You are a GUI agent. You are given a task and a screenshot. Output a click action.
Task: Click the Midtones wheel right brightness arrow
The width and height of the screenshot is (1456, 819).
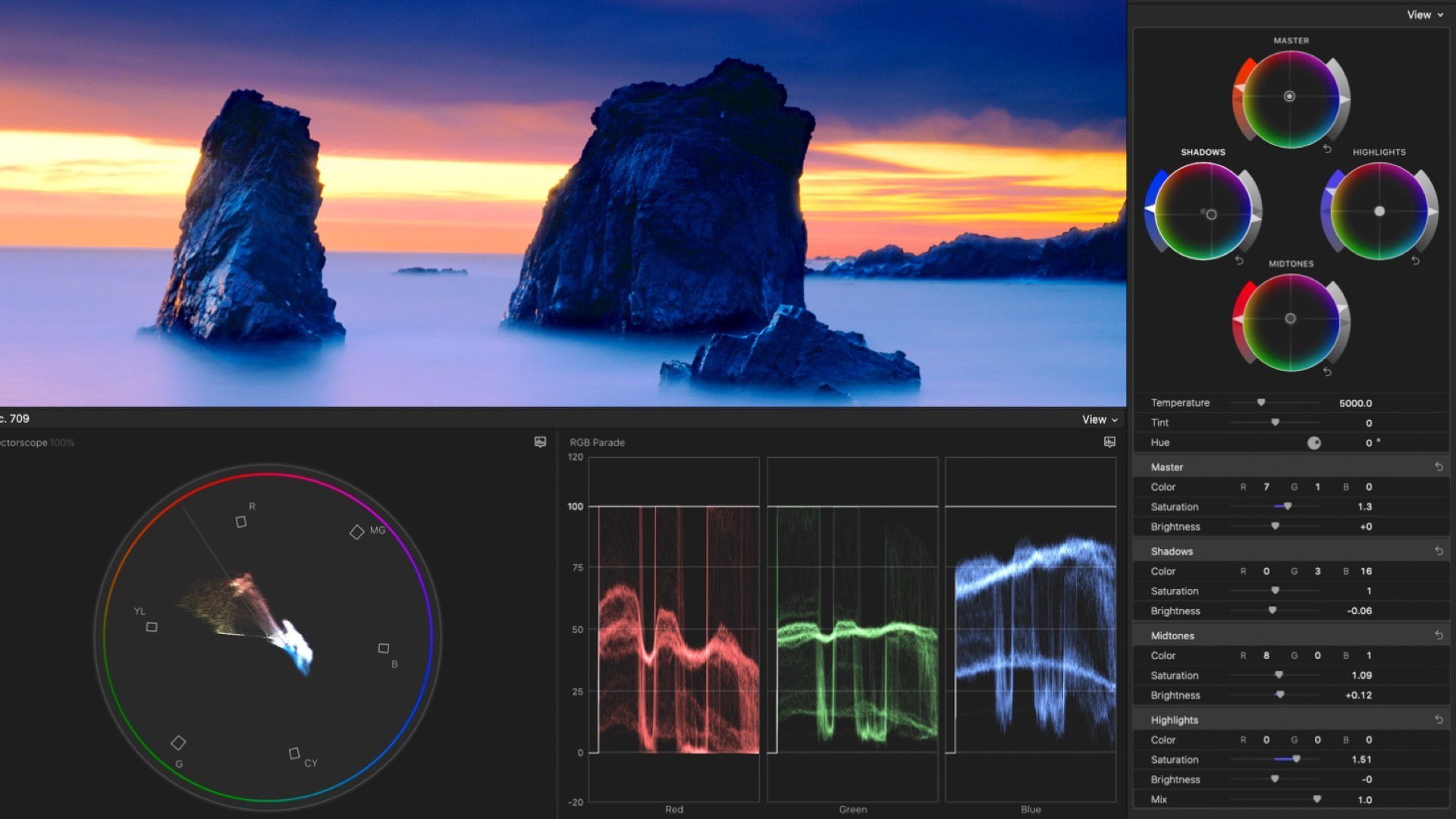pyautogui.click(x=1344, y=309)
